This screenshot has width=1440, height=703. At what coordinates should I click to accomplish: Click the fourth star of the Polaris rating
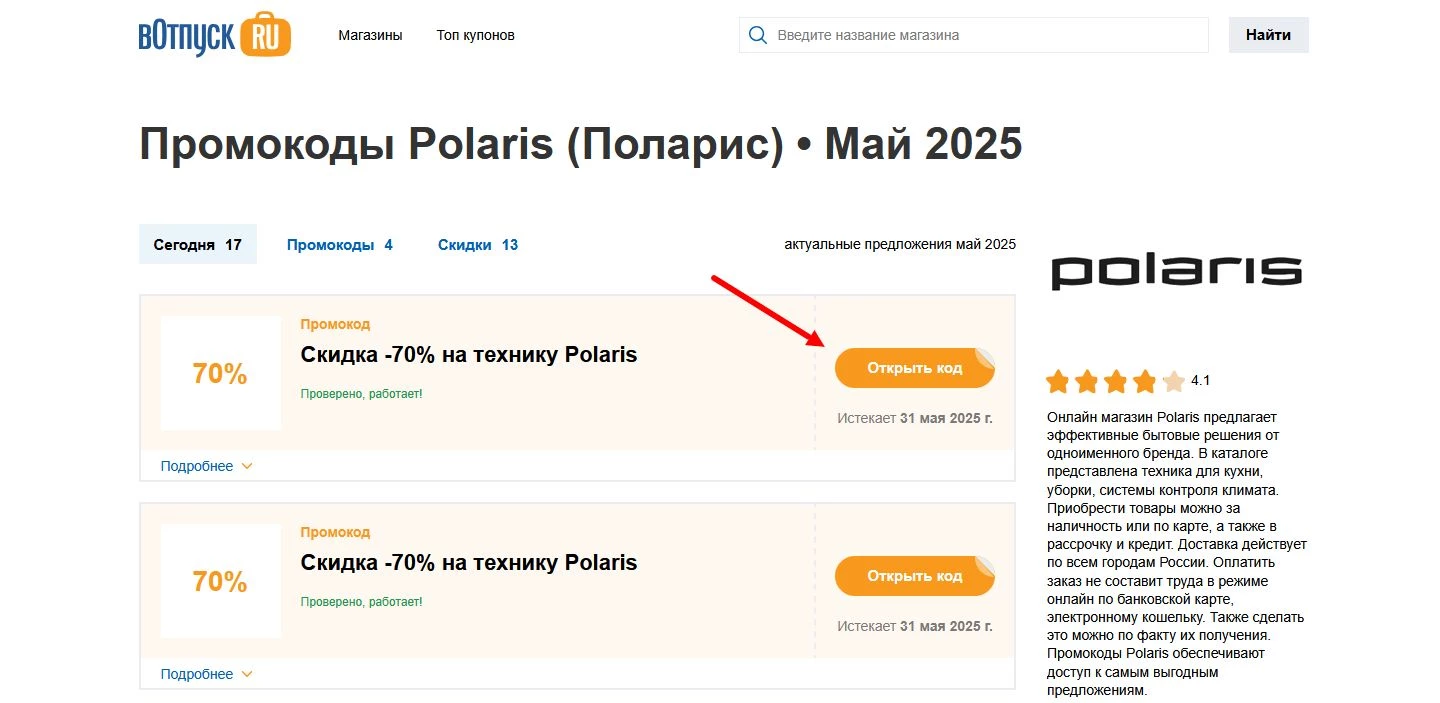[1144, 381]
